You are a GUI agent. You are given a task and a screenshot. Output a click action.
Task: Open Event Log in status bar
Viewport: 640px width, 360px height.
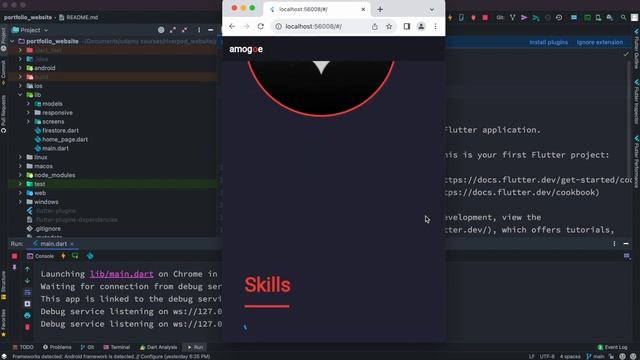(x=612, y=347)
